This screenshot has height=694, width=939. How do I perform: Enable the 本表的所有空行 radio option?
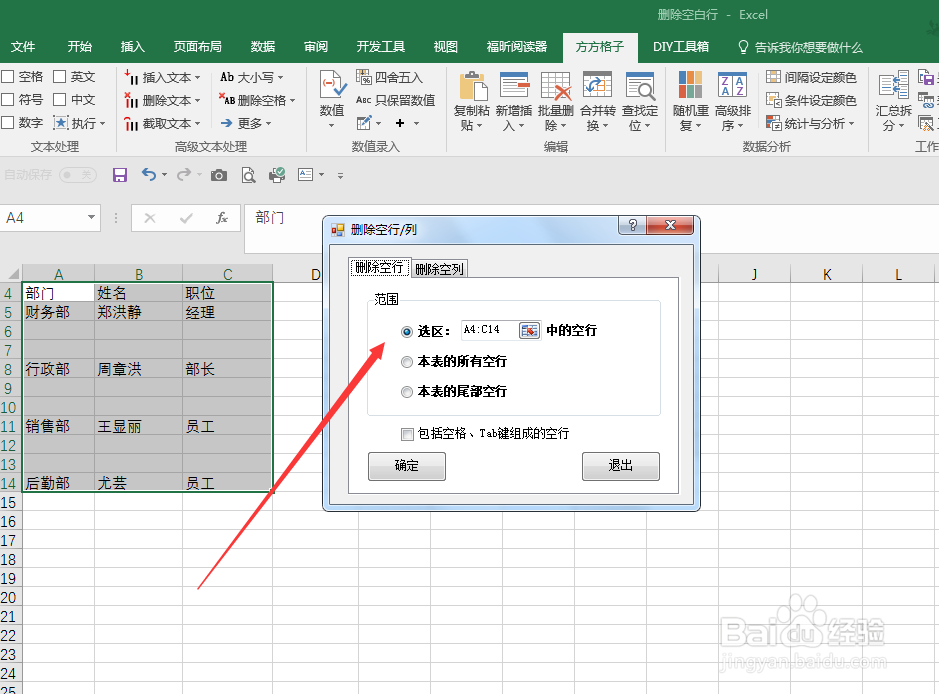pos(407,362)
